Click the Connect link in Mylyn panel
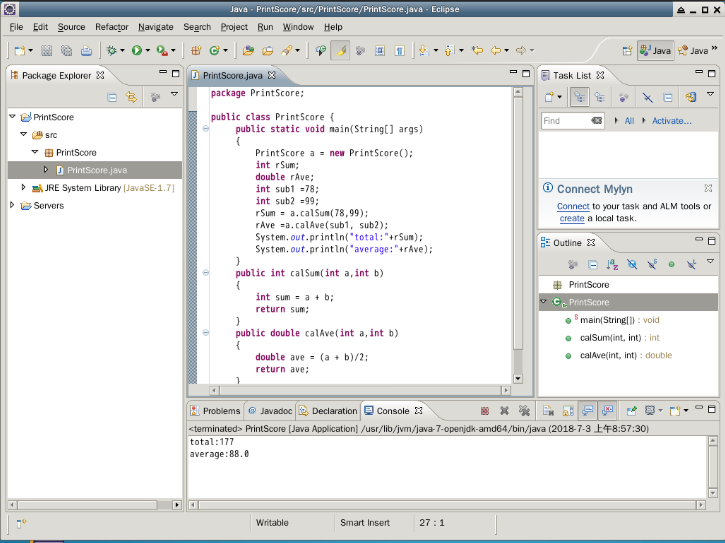 [x=573, y=207]
